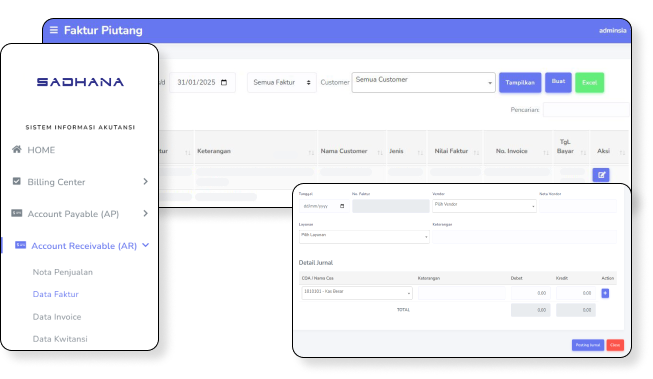Click the Buat button
Image resolution: width=653 pixels, height=379 pixels.
(x=558, y=82)
